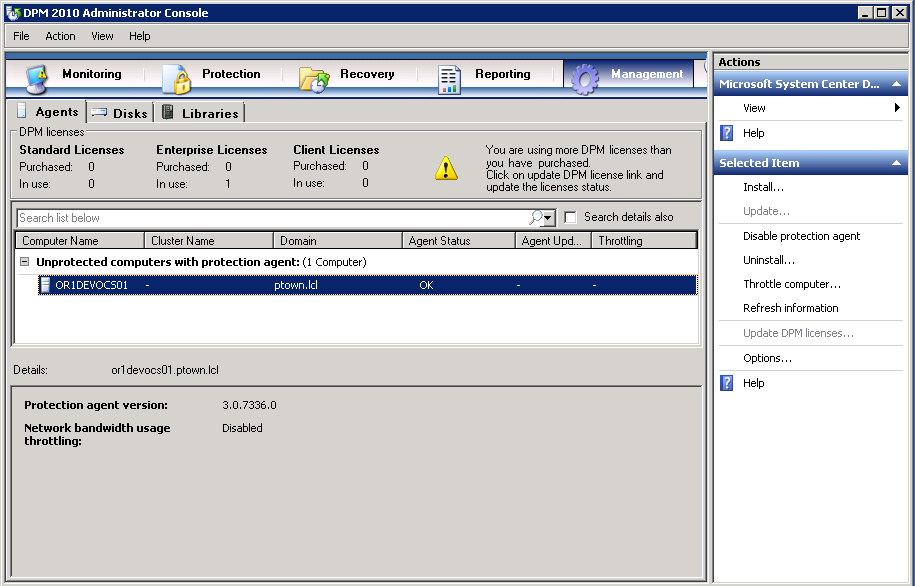Open the Help menu in menu bar

click(x=139, y=36)
